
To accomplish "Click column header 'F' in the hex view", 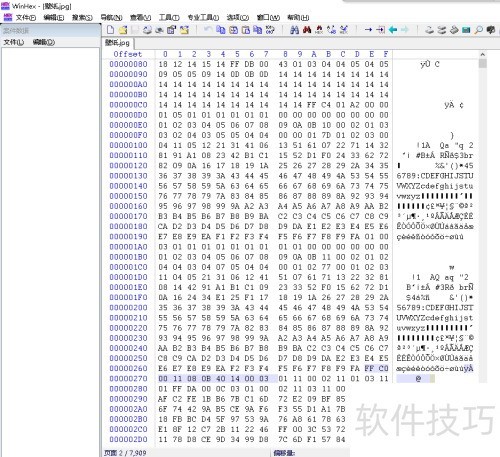I will (386, 54).
